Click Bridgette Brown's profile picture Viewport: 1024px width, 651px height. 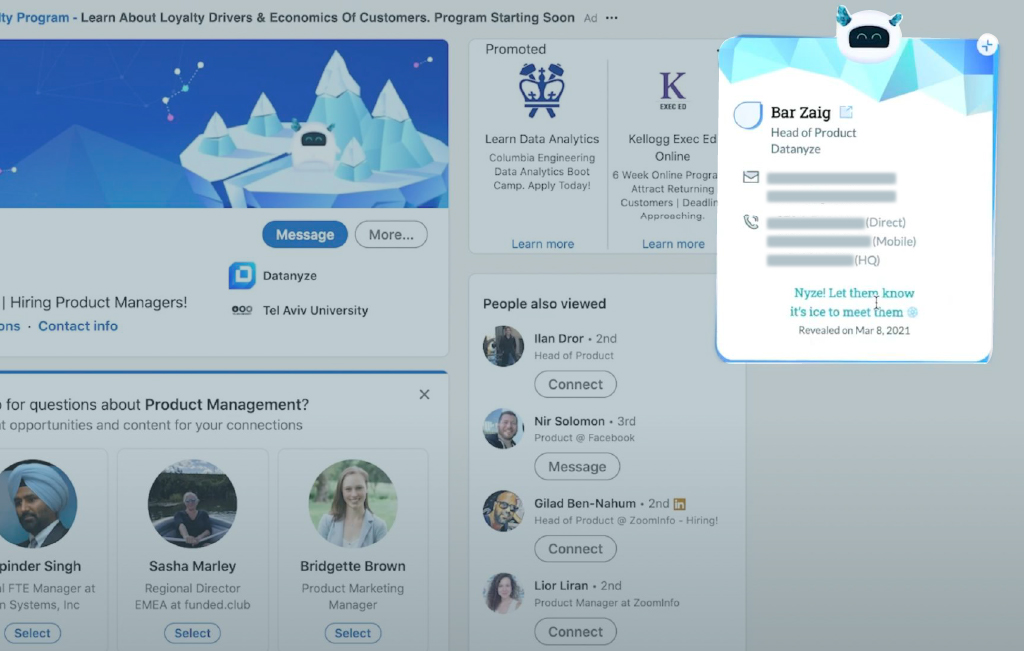coord(353,503)
